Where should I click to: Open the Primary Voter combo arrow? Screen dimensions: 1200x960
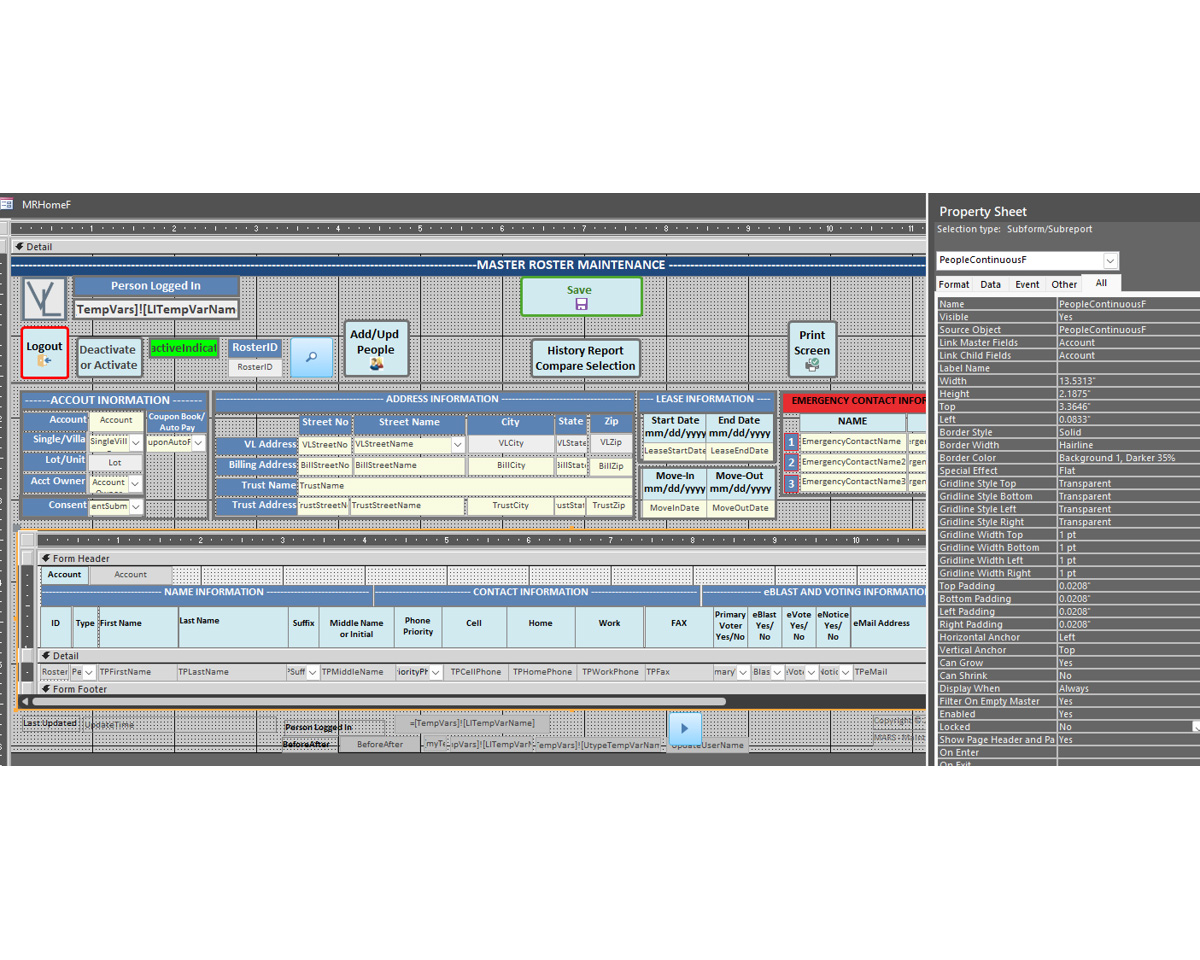tap(743, 672)
